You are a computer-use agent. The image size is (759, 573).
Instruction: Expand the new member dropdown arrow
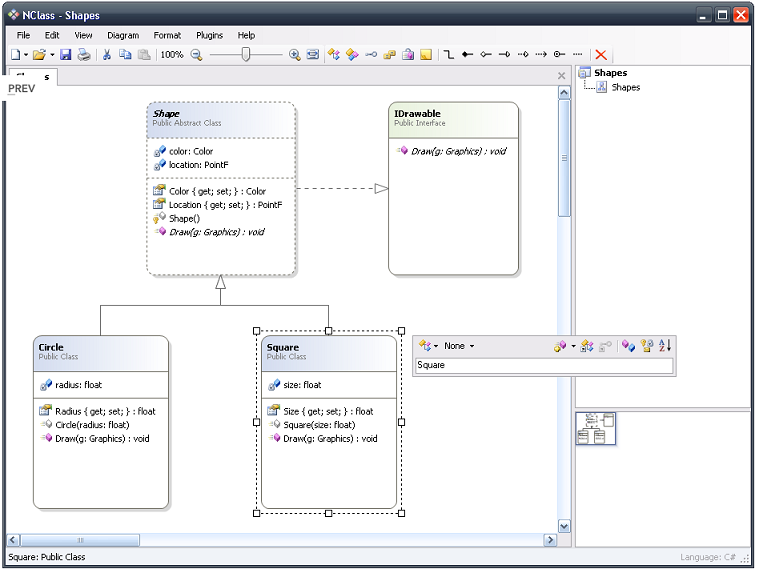pyautogui.click(x=573, y=347)
